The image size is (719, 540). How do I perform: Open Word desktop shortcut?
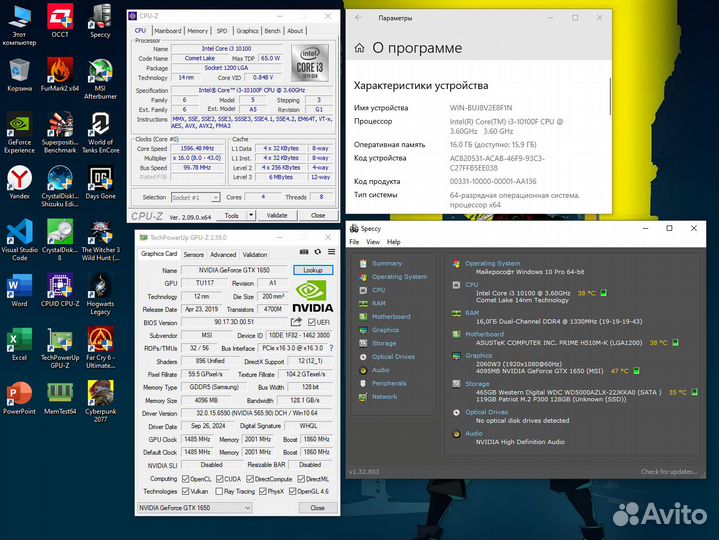19,290
